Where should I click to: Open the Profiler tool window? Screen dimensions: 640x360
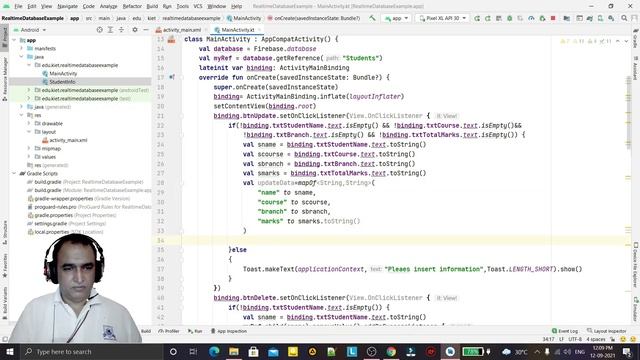pos(169,331)
